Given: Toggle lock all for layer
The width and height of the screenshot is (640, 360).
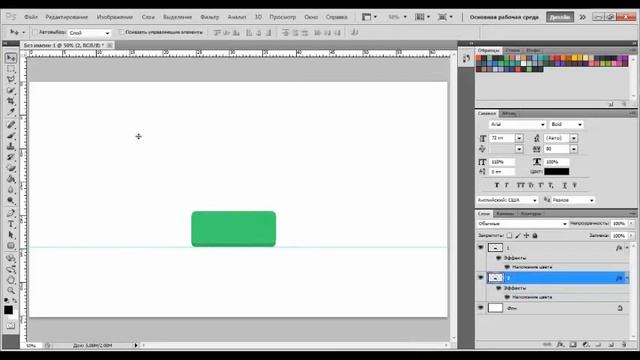Looking at the screenshot, I should click(535, 236).
